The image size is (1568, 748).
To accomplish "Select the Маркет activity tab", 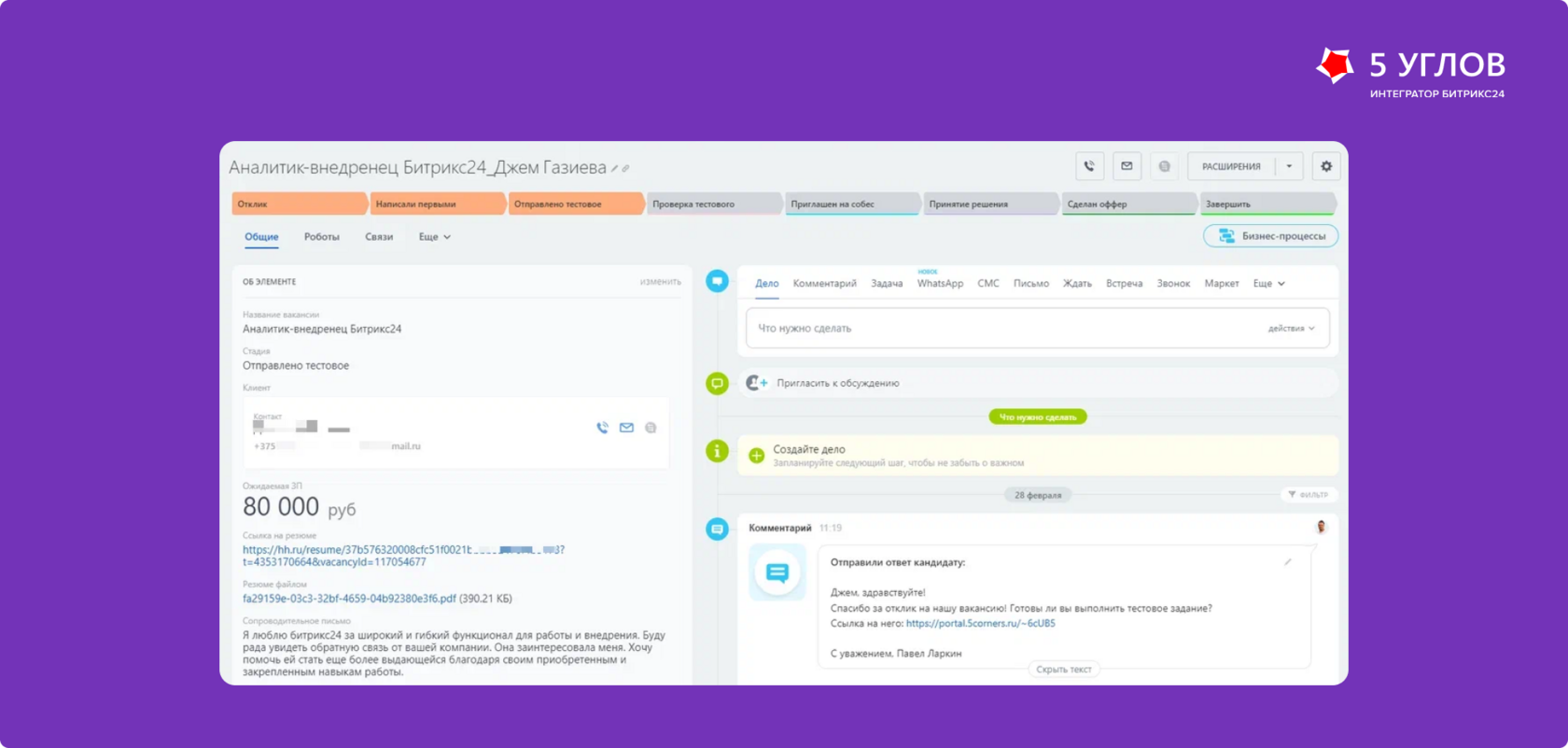I will (x=1222, y=284).
